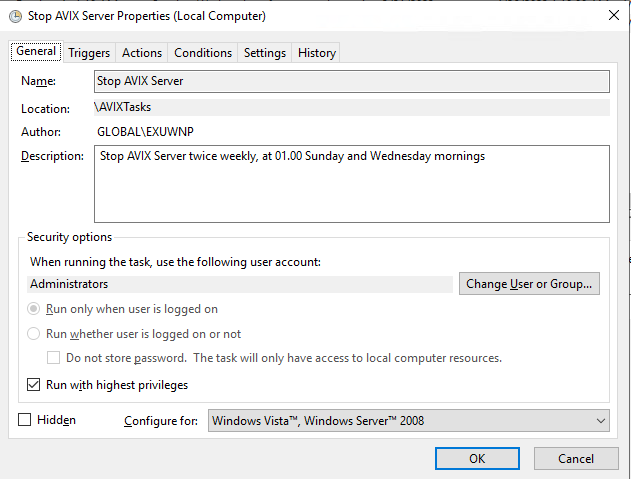
Task: Click the Name field showing Stop AVIX Server
Action: [x=351, y=81]
